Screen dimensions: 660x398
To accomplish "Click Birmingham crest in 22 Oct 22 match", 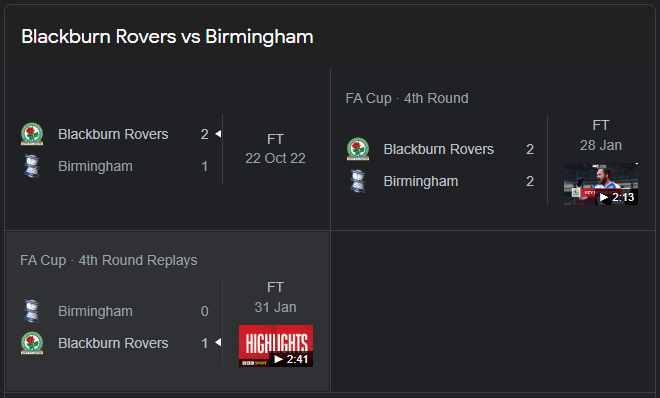I will (x=32, y=166).
